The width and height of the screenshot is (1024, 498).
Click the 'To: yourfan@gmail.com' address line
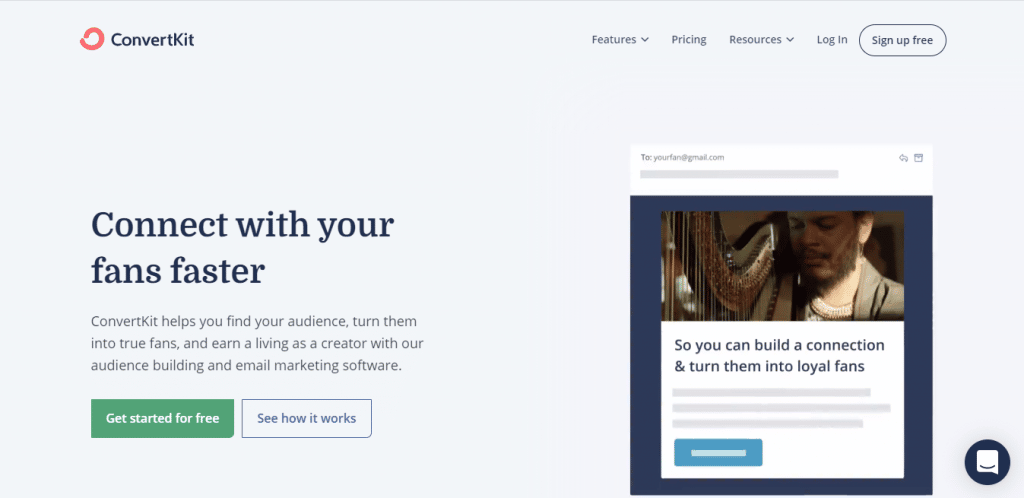pyautogui.click(x=682, y=157)
